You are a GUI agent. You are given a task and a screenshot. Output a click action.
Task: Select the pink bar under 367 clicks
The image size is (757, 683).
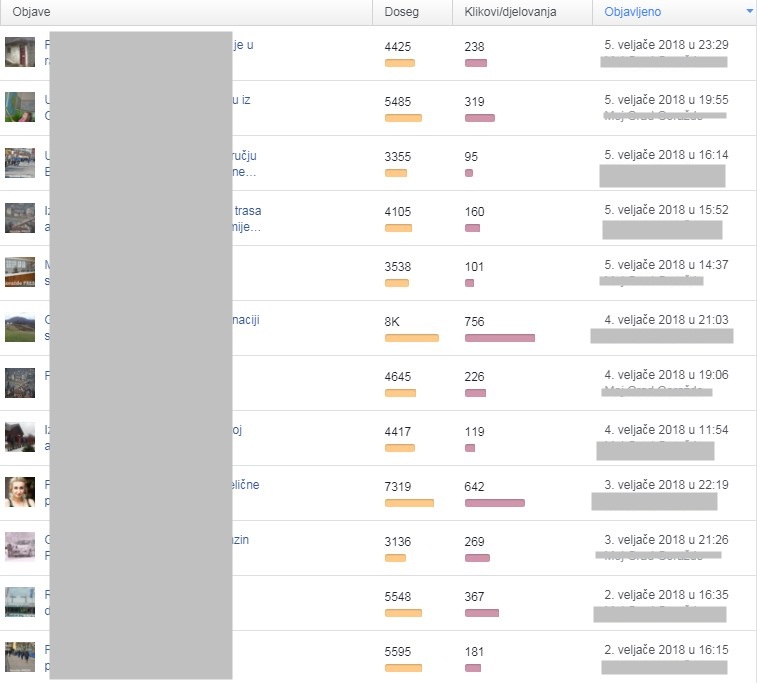click(481, 613)
